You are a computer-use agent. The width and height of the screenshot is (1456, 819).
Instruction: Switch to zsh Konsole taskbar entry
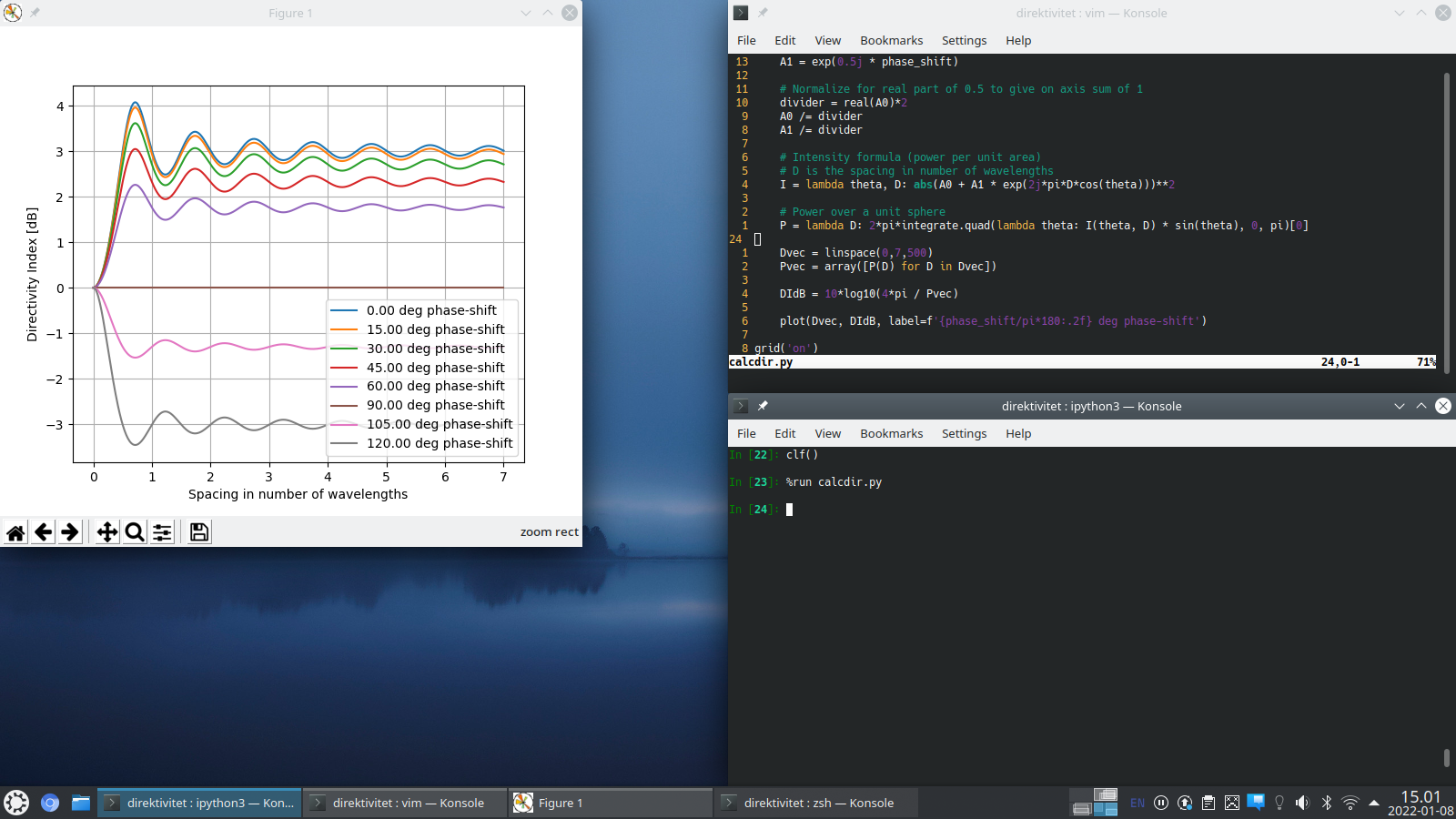pyautogui.click(x=816, y=803)
